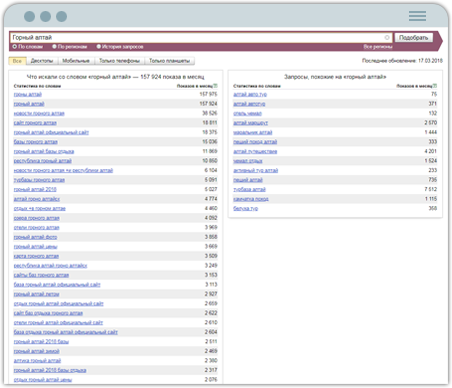Open 'горный алтай зимой' link
Screen dimensions: 452x388
(37, 351)
